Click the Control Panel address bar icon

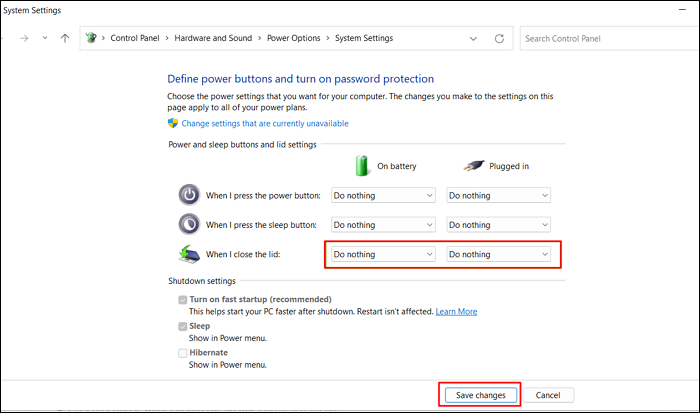pyautogui.click(x=95, y=39)
